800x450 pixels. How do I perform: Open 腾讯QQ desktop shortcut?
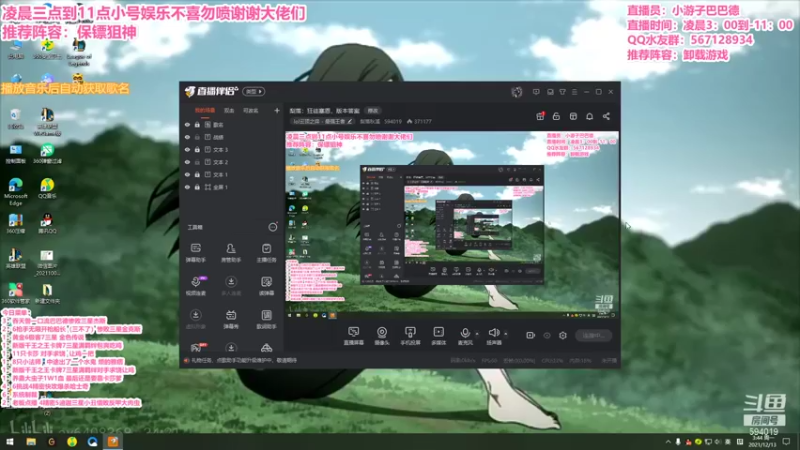47,223
